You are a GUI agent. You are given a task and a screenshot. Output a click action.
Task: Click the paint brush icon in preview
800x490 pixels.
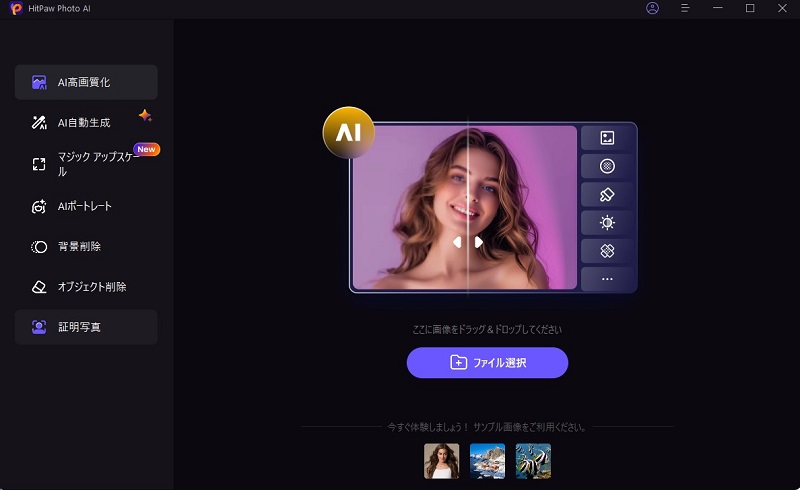point(607,194)
